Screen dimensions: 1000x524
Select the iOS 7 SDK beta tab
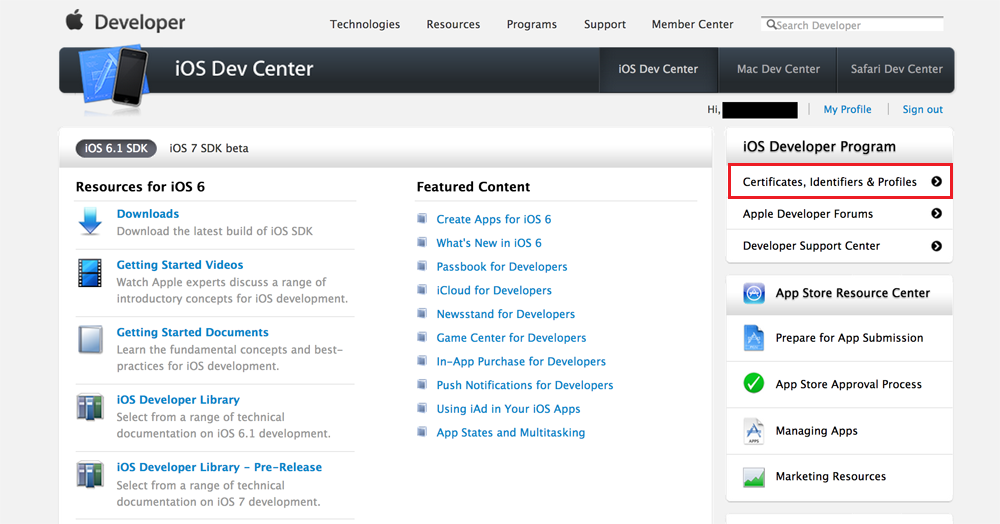click(209, 149)
